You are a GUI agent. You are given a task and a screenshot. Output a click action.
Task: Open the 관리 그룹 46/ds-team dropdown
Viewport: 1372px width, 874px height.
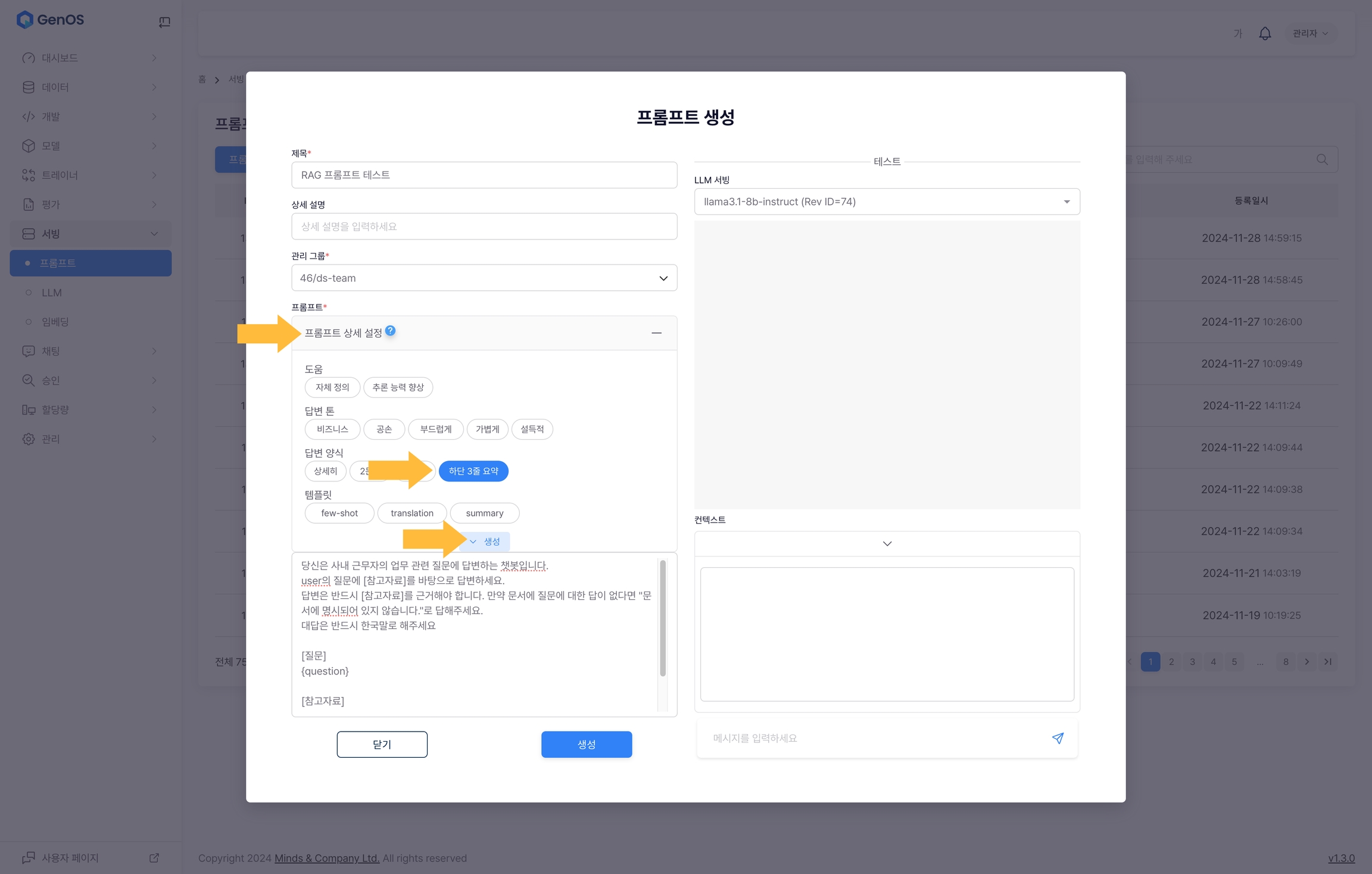tap(484, 278)
